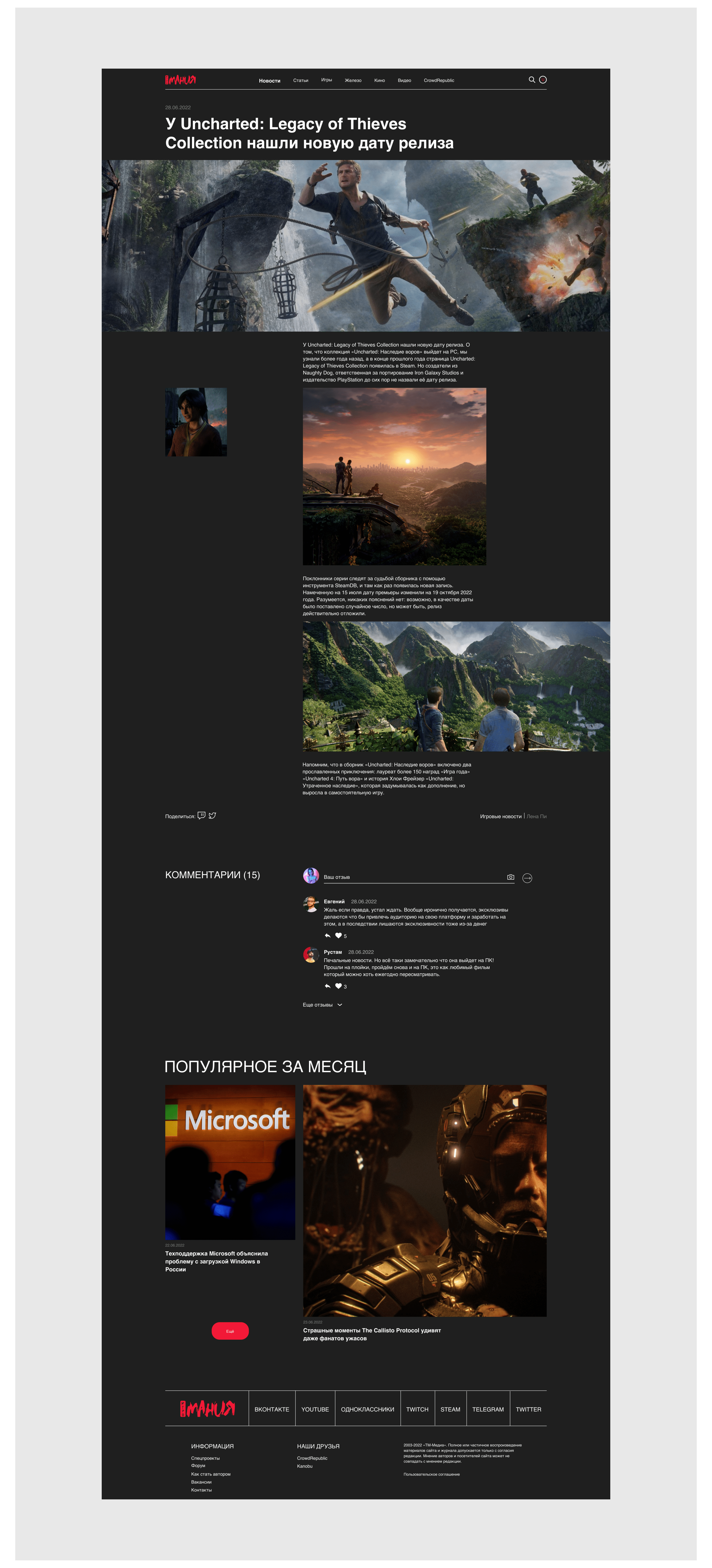Open the TELEGRAM footer link
Image resolution: width=712 pixels, height=1568 pixels.
coord(488,1409)
